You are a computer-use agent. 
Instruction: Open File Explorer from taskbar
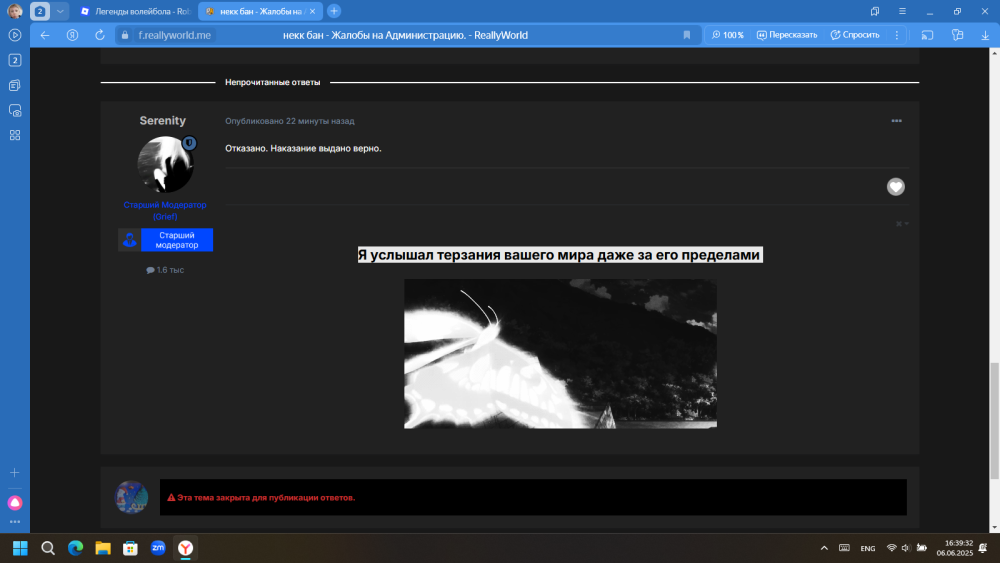103,548
